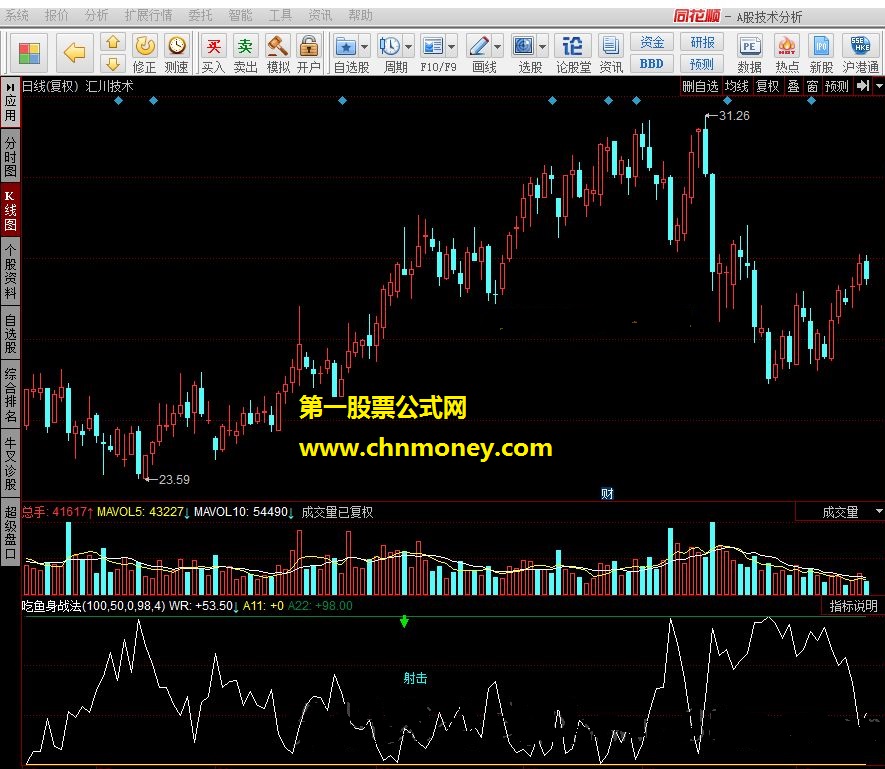
Task: Click the 删自选 button
Action: point(700,86)
